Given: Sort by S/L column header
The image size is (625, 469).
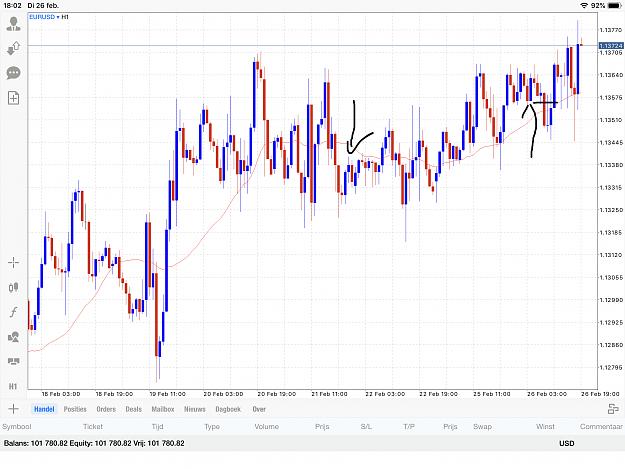Looking at the screenshot, I should (366, 427).
